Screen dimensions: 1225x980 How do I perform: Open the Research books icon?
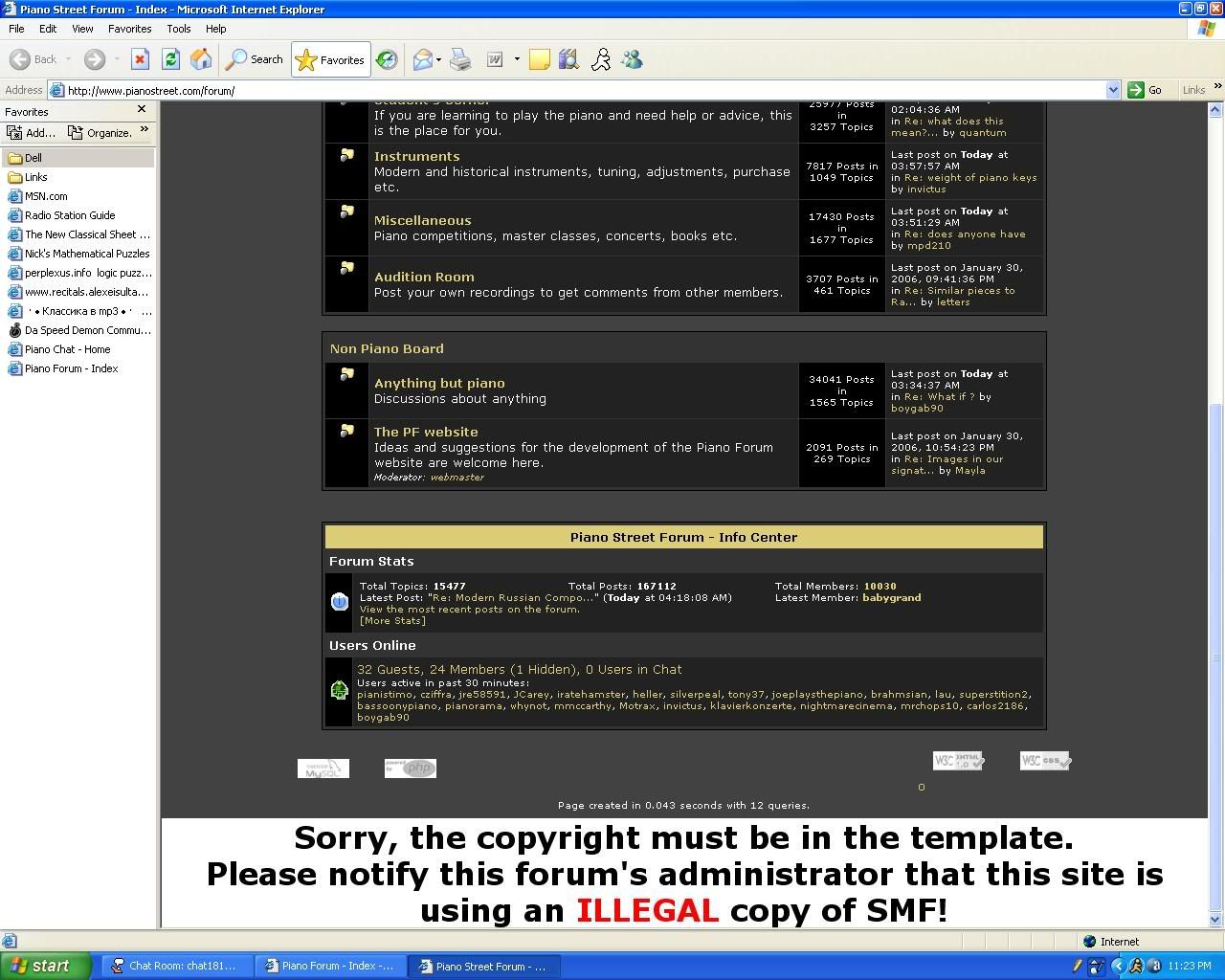[x=569, y=59]
